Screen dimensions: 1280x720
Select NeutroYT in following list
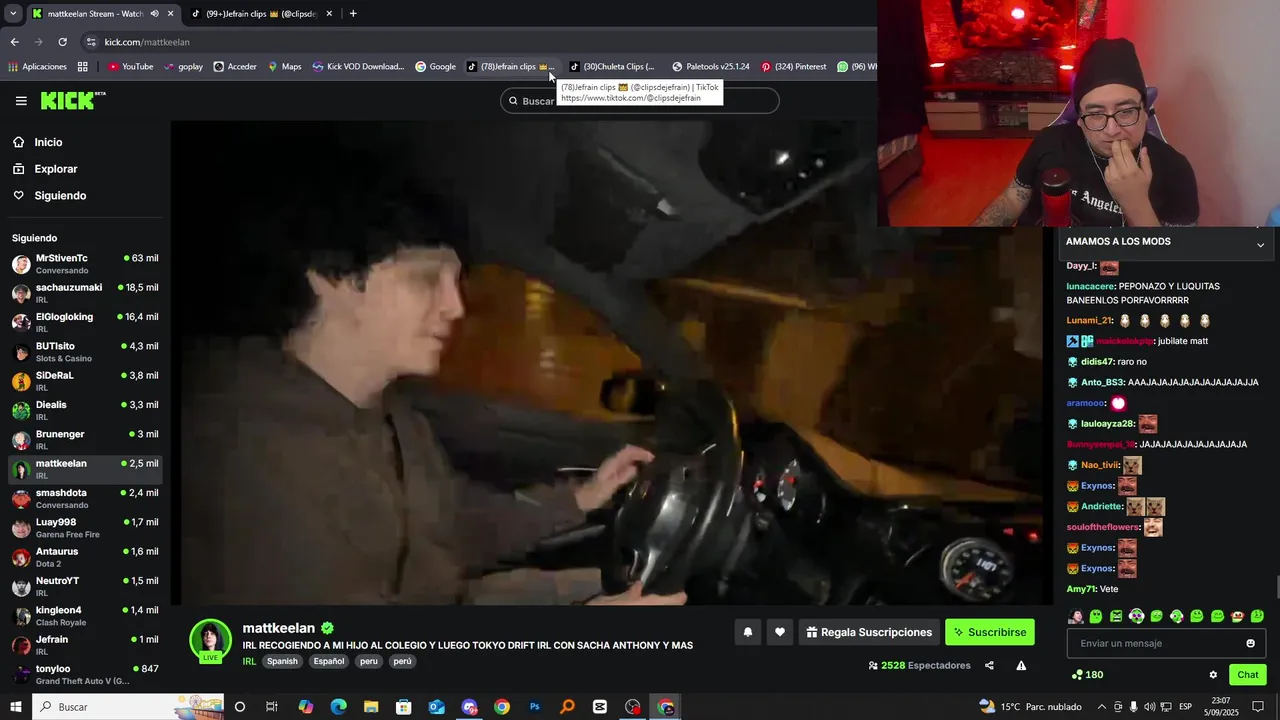pos(85,586)
